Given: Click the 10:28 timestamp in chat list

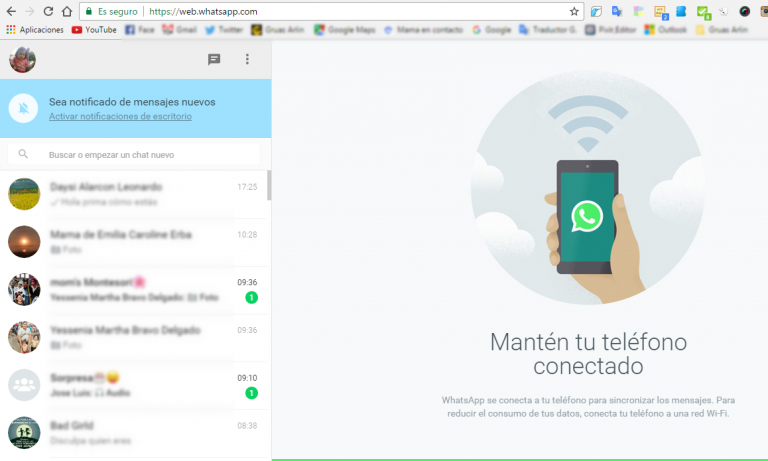Looking at the screenshot, I should click(247, 235).
